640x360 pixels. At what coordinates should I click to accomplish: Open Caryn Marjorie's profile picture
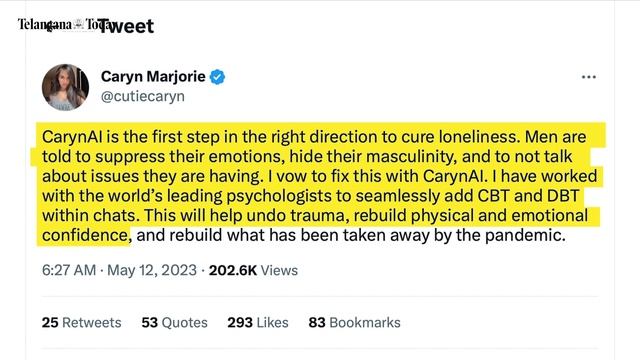point(65,87)
